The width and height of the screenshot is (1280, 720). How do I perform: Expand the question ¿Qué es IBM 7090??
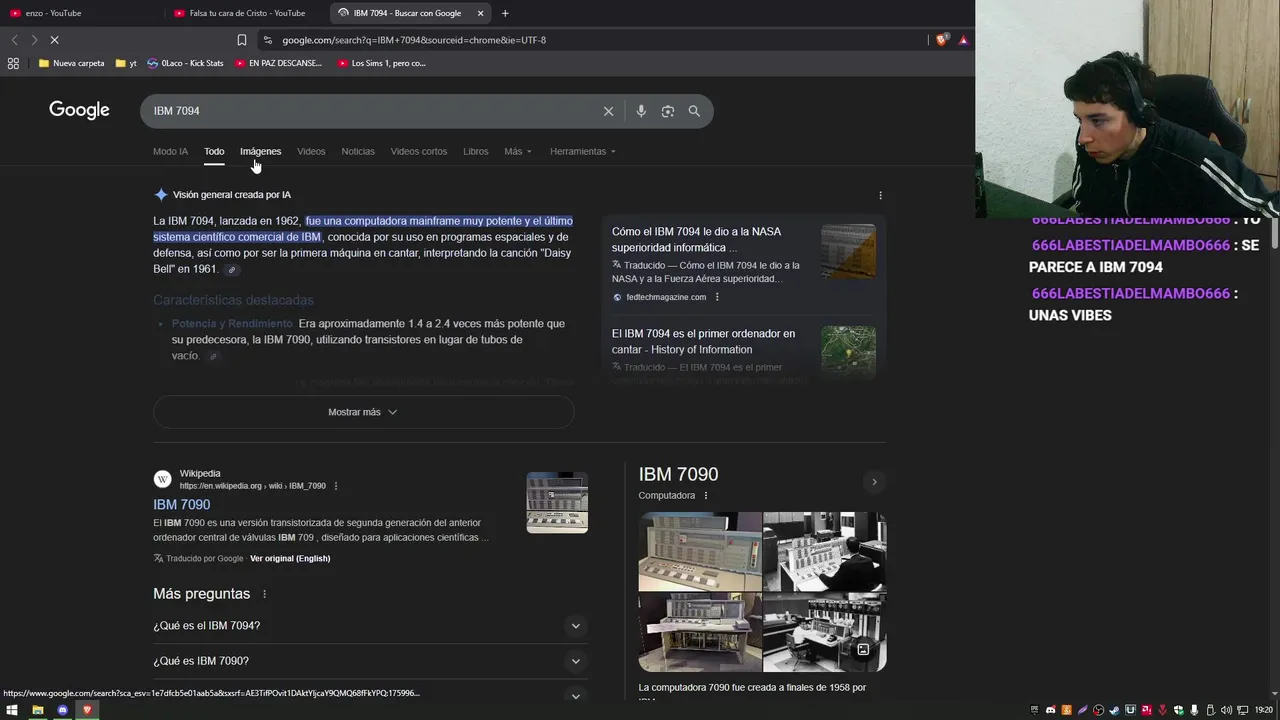coord(370,661)
